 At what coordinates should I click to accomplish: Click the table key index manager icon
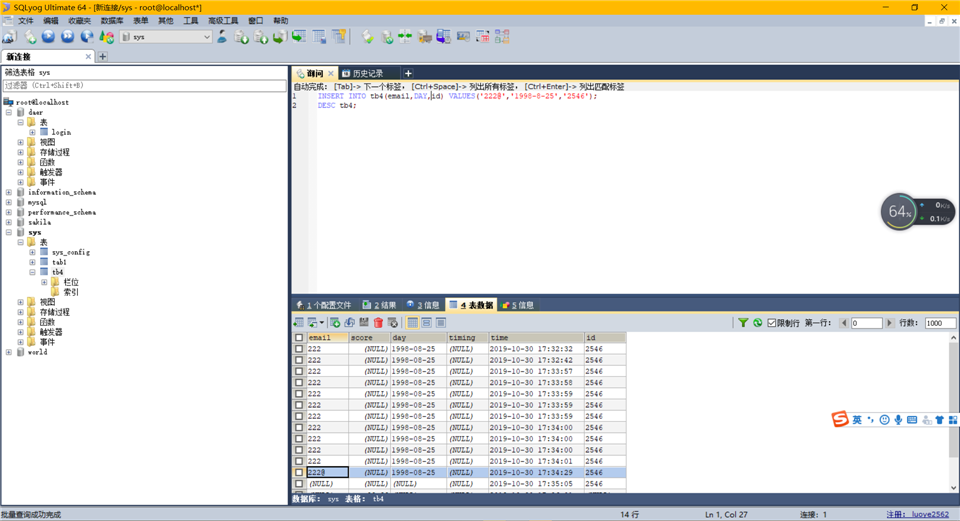click(340, 37)
